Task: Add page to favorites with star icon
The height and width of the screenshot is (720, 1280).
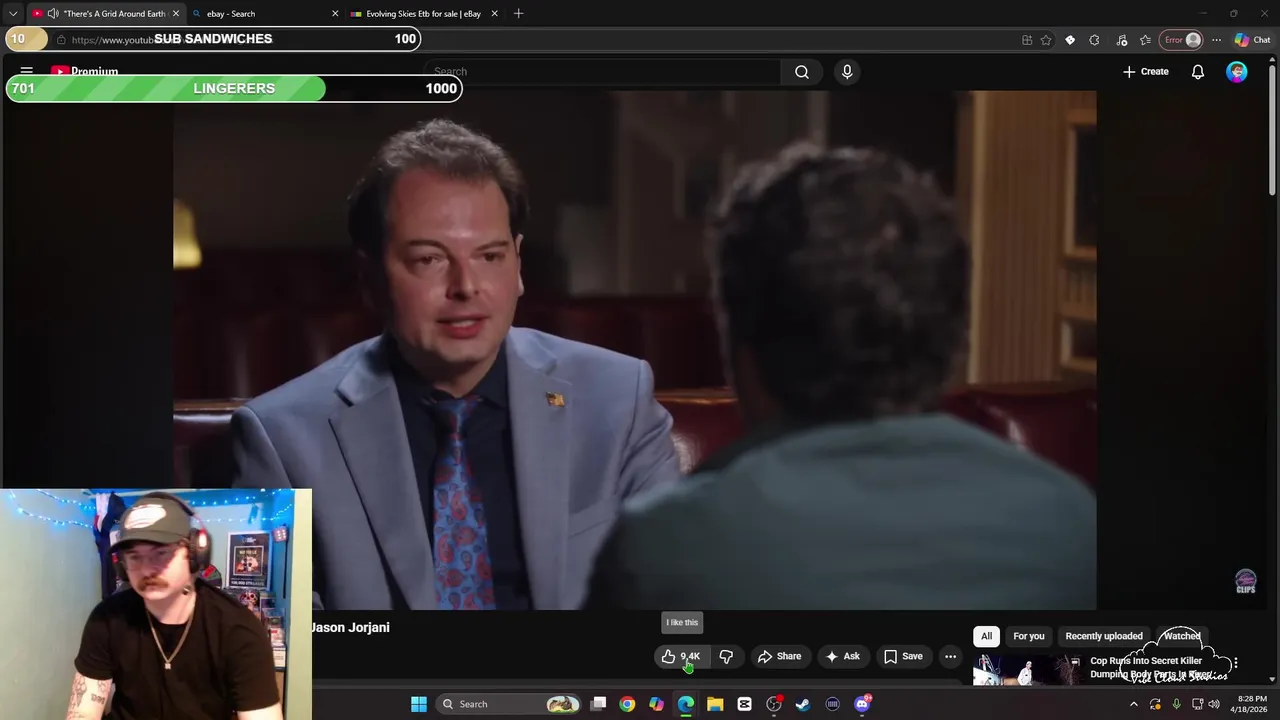Action: [1046, 40]
